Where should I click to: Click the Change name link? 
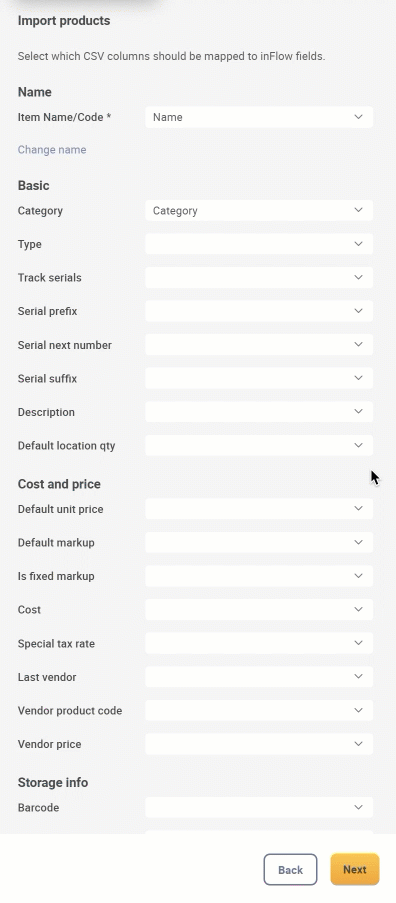(52, 150)
